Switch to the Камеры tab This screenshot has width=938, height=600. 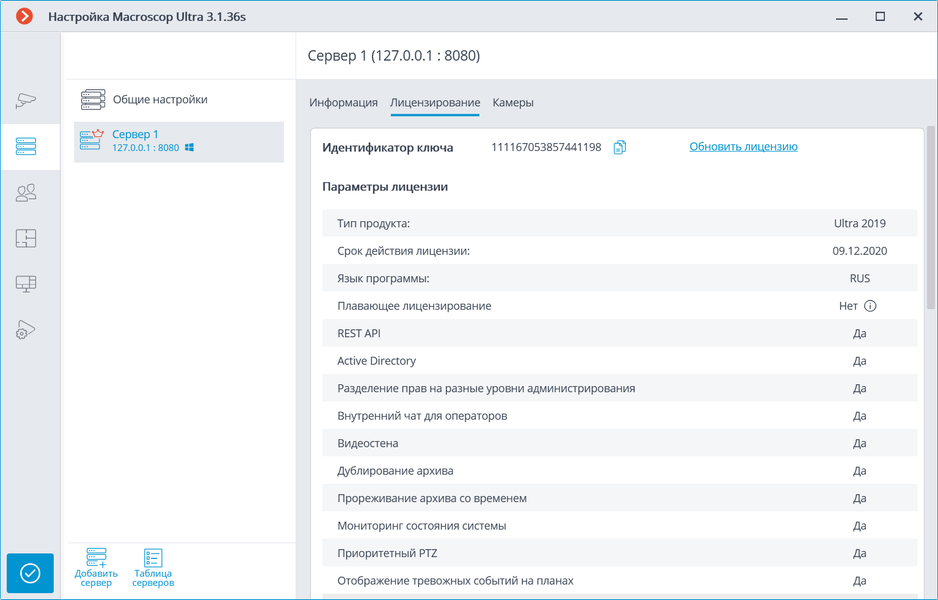pos(513,103)
